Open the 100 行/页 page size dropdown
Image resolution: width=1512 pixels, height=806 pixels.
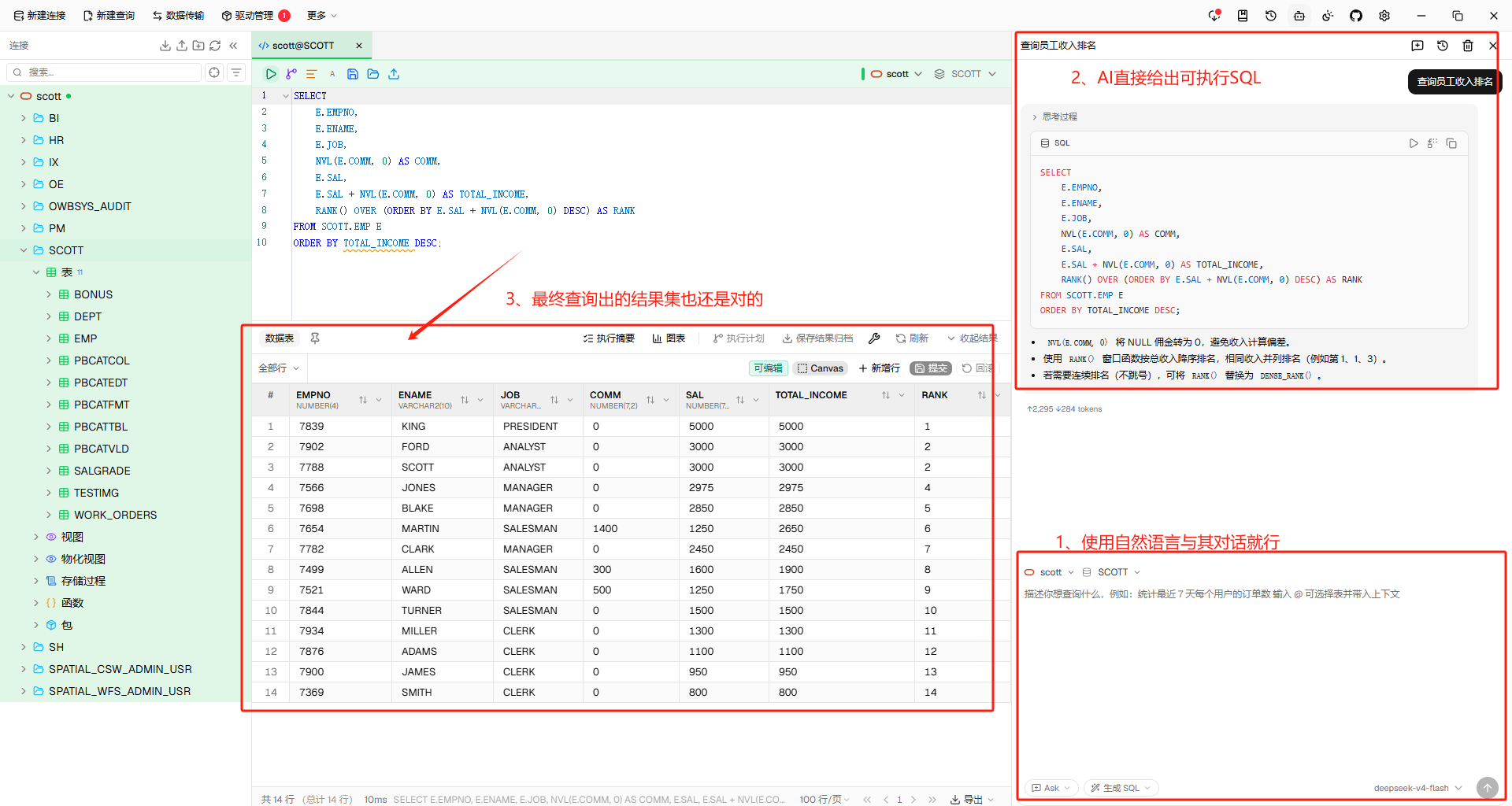(825, 800)
